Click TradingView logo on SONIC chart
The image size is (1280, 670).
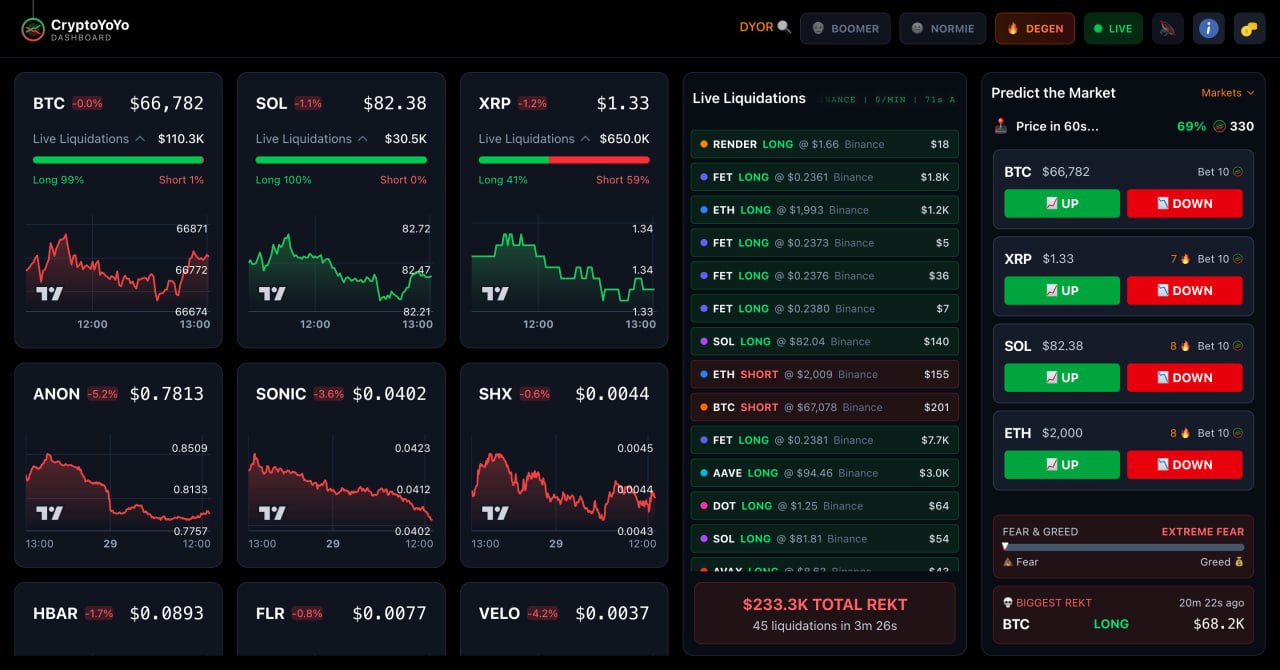[272, 512]
